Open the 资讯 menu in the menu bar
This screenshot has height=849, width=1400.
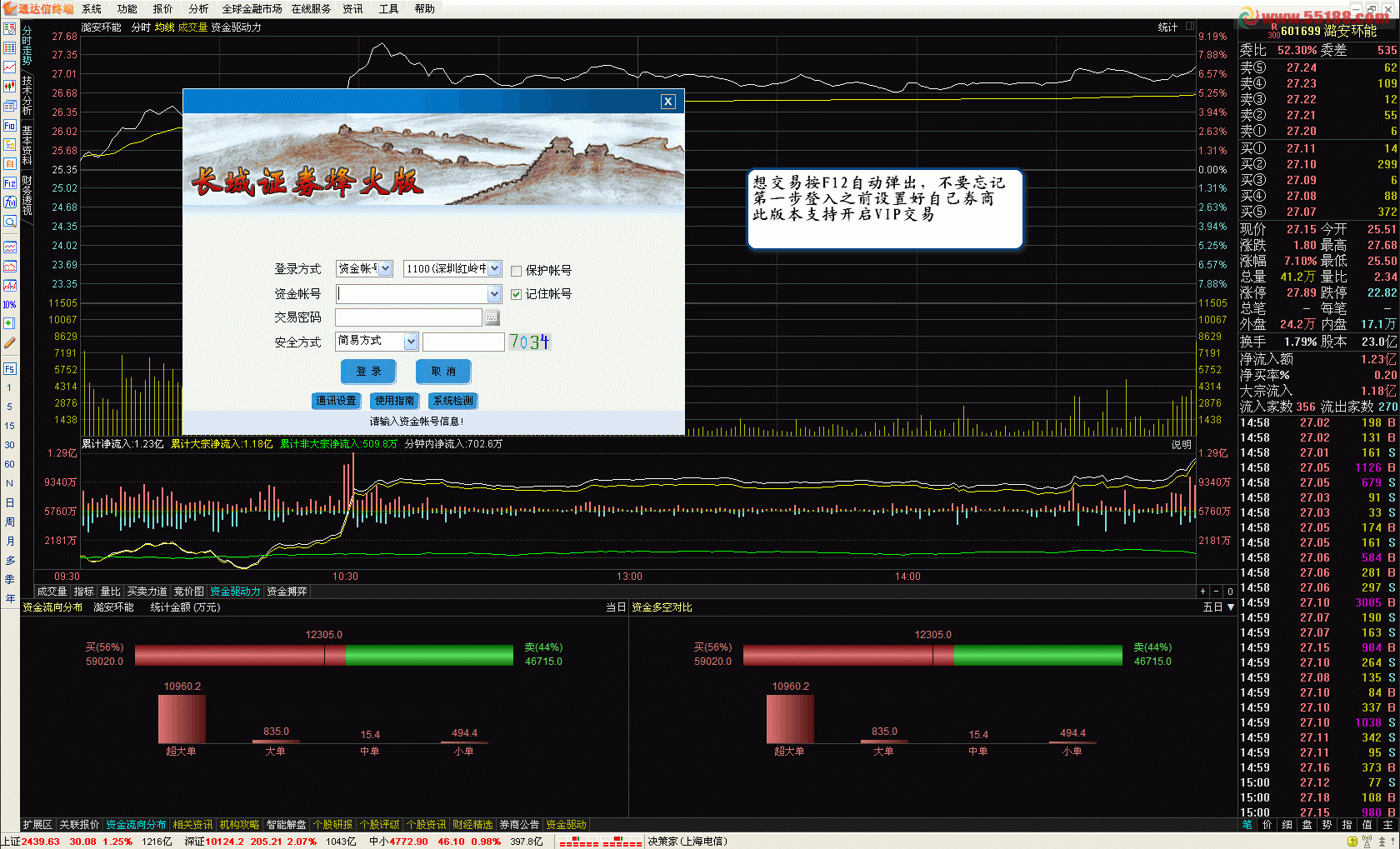[352, 9]
